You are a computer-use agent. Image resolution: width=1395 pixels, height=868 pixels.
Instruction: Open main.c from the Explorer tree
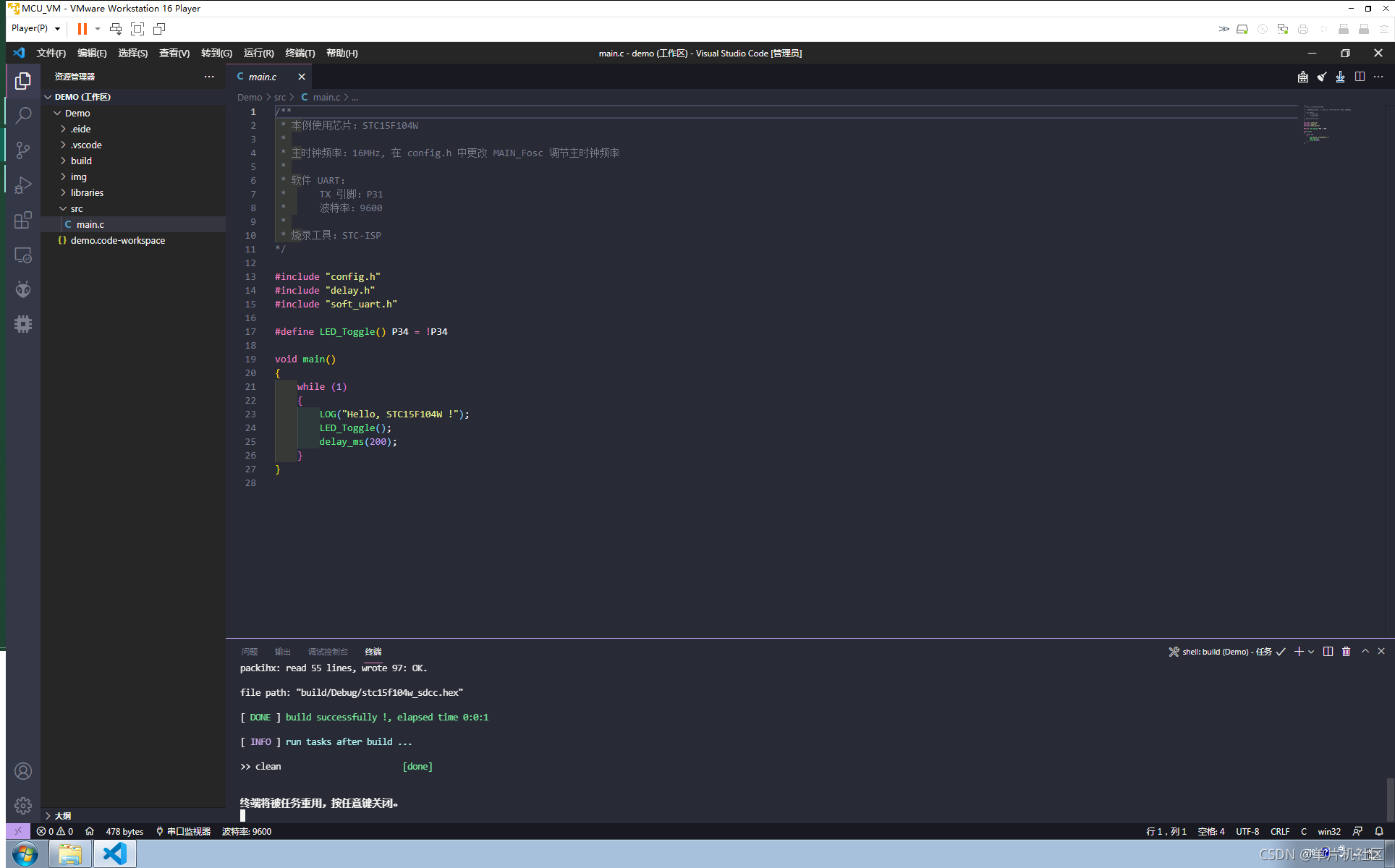click(90, 224)
